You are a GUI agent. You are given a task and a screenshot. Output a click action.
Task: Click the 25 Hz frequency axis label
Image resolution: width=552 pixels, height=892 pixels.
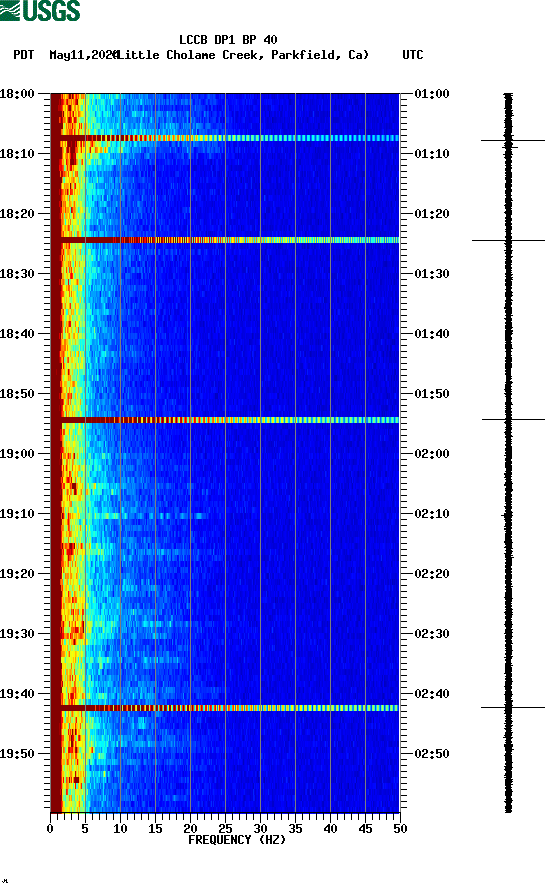225,829
